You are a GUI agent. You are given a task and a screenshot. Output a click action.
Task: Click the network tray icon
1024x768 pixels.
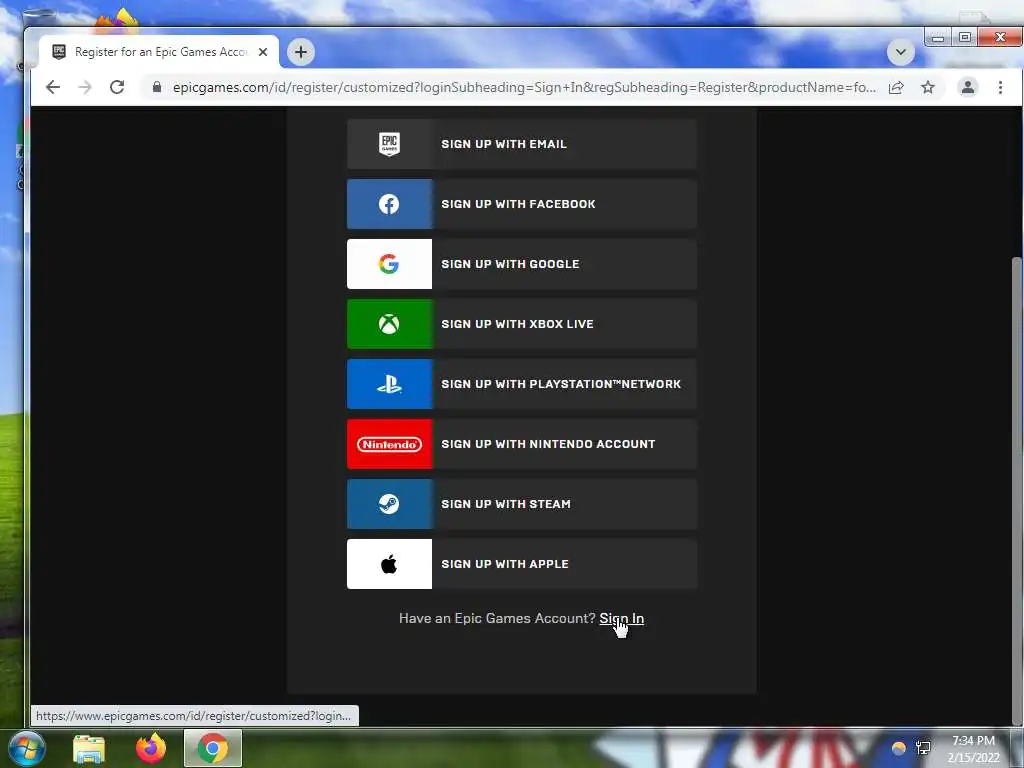tap(923, 748)
